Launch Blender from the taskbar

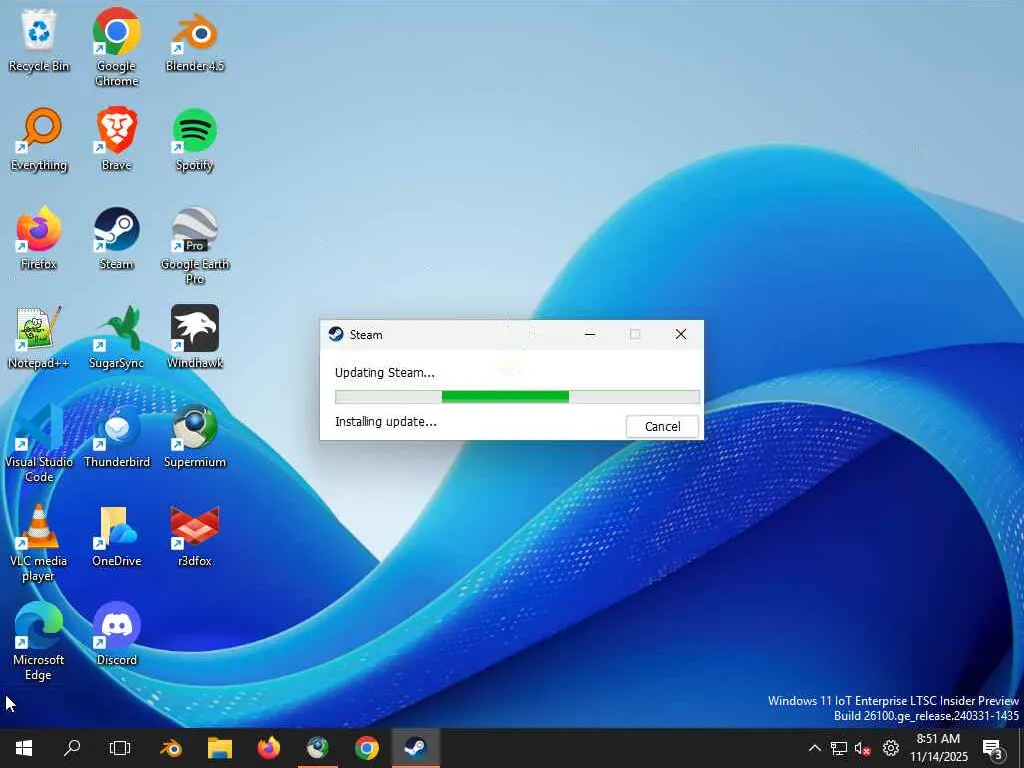[x=171, y=748]
